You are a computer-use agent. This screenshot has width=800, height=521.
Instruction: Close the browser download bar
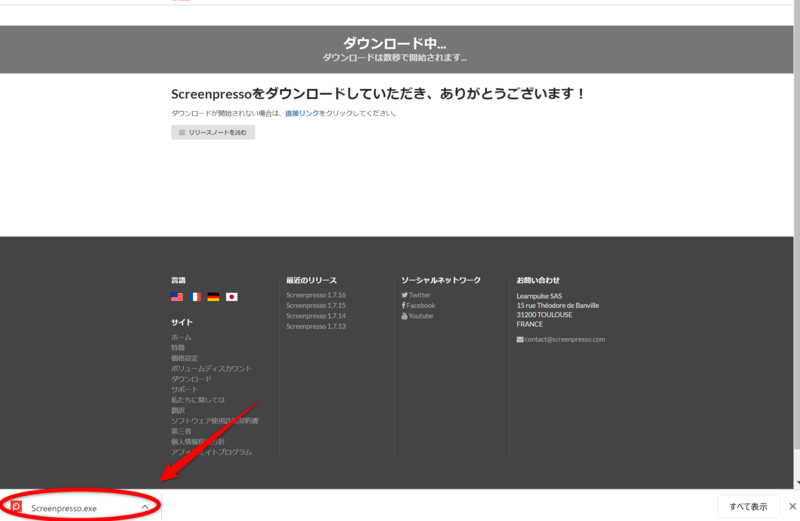coord(792,507)
